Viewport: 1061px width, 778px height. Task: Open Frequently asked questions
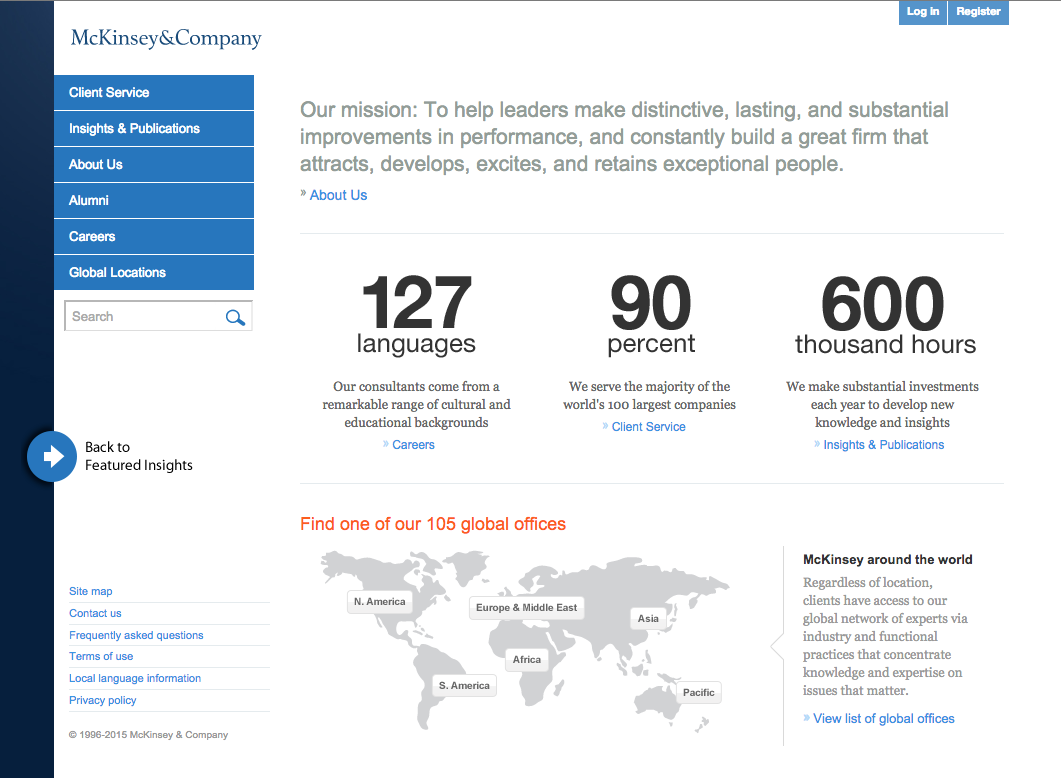[x=136, y=635]
